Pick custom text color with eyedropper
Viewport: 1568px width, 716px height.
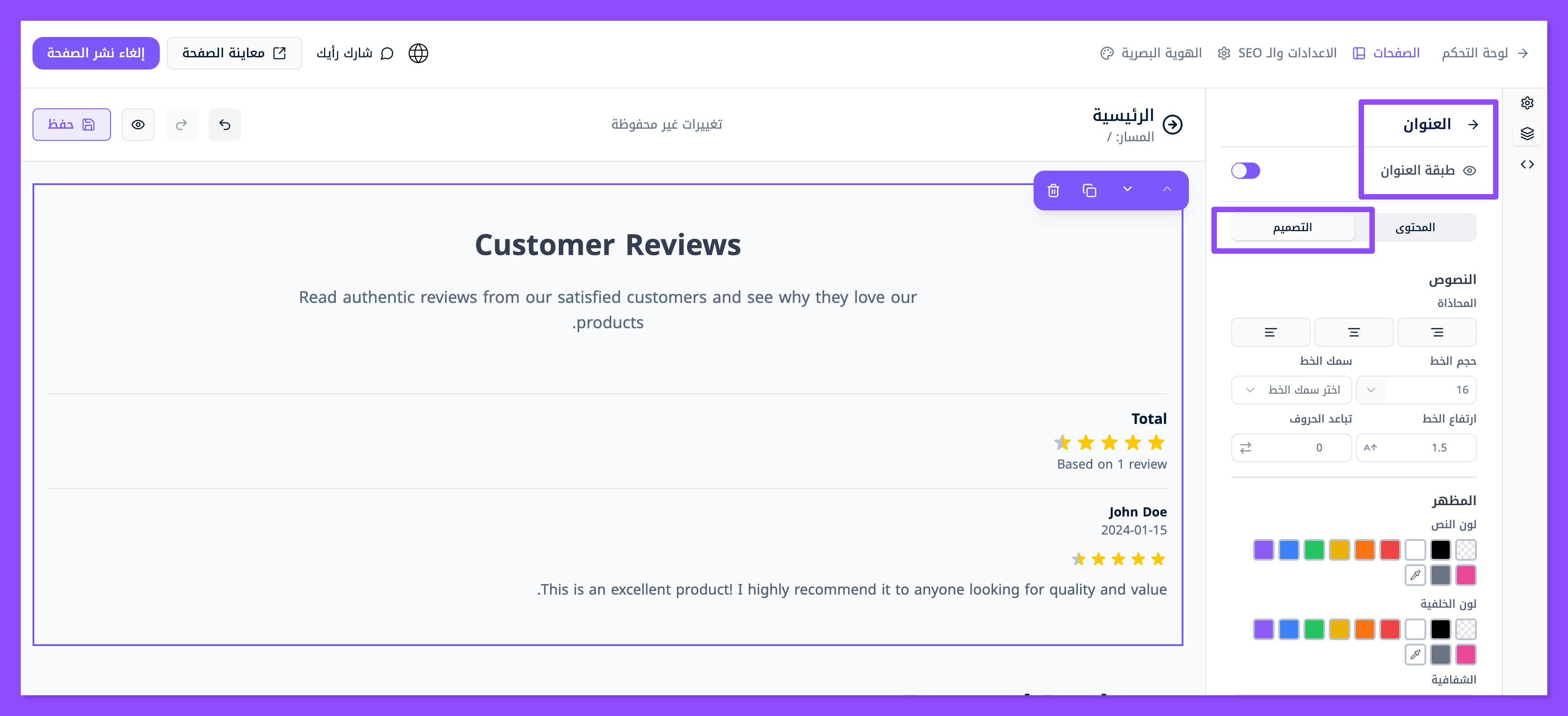click(1415, 575)
